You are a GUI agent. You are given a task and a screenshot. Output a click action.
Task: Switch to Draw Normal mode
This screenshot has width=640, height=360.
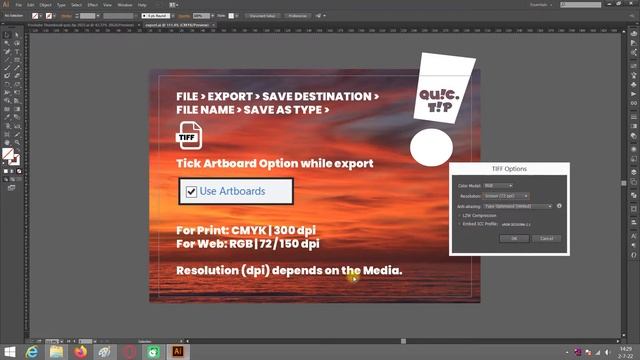[x=6, y=179]
